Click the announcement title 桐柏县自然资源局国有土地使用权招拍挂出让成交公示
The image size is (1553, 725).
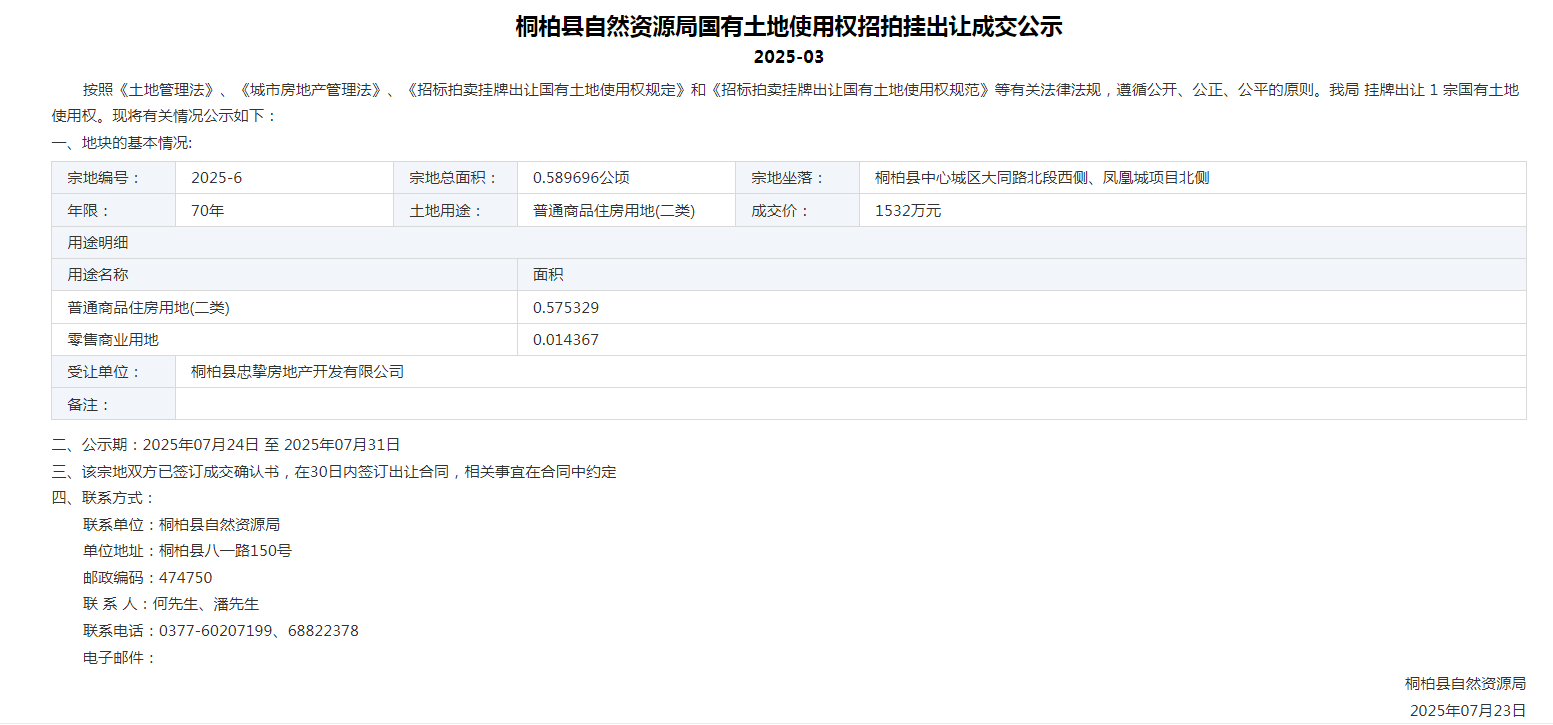coord(776,28)
